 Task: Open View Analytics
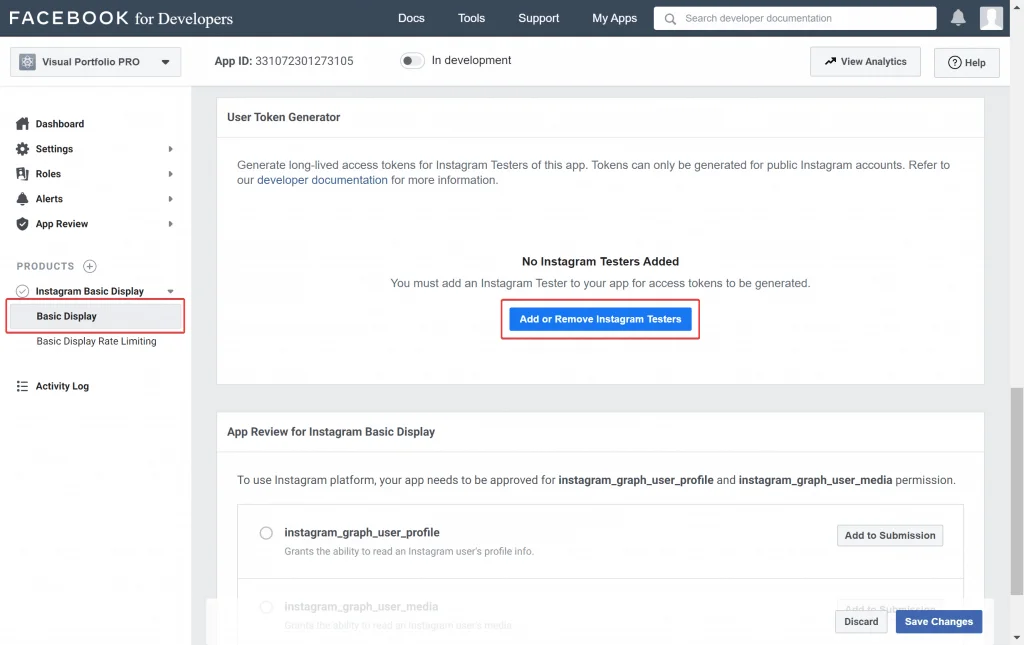[x=865, y=62]
